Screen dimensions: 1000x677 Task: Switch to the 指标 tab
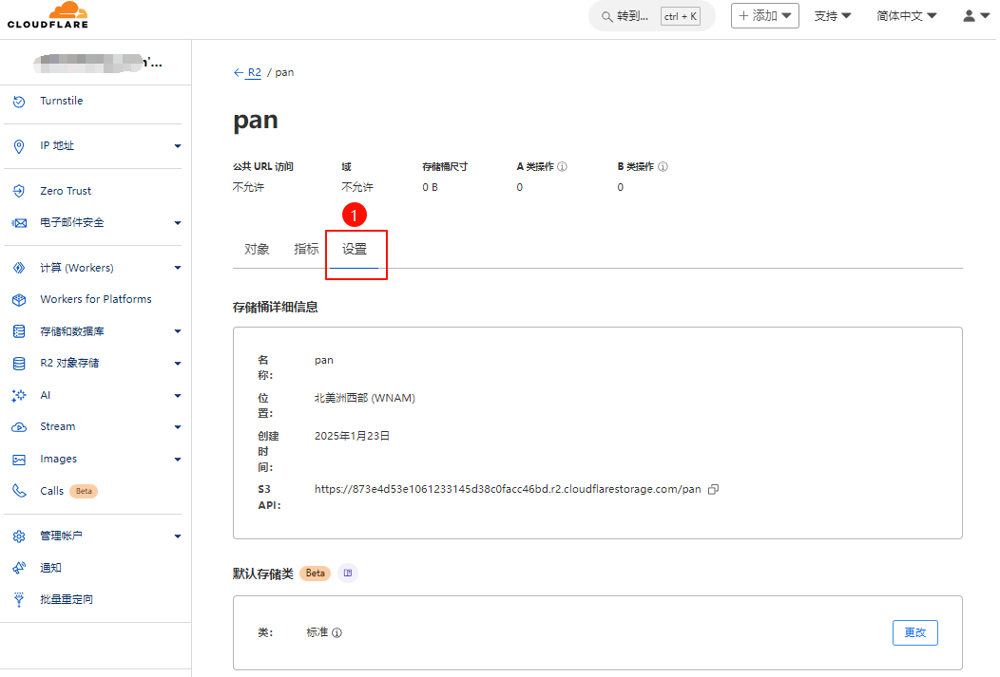click(306, 250)
